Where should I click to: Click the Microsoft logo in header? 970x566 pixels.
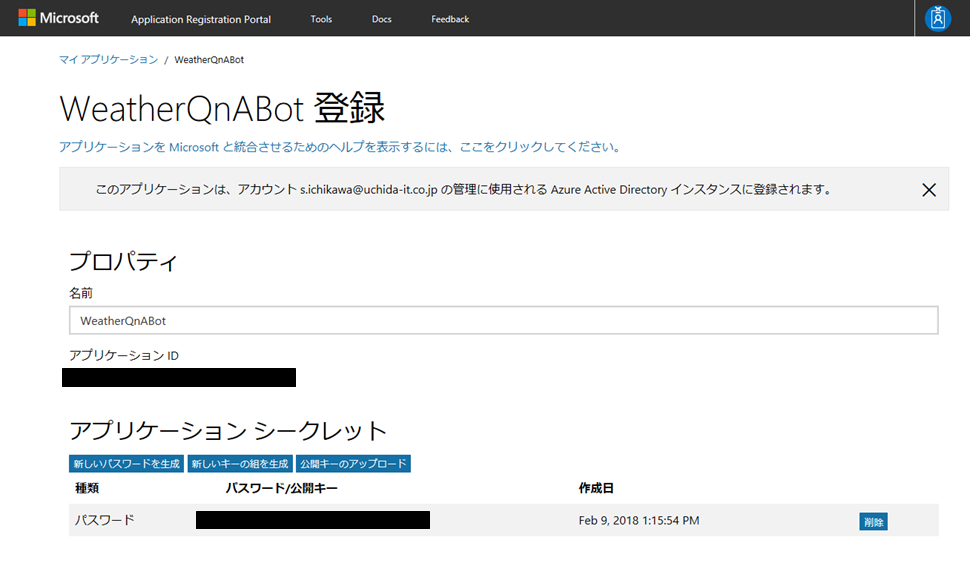click(x=59, y=18)
